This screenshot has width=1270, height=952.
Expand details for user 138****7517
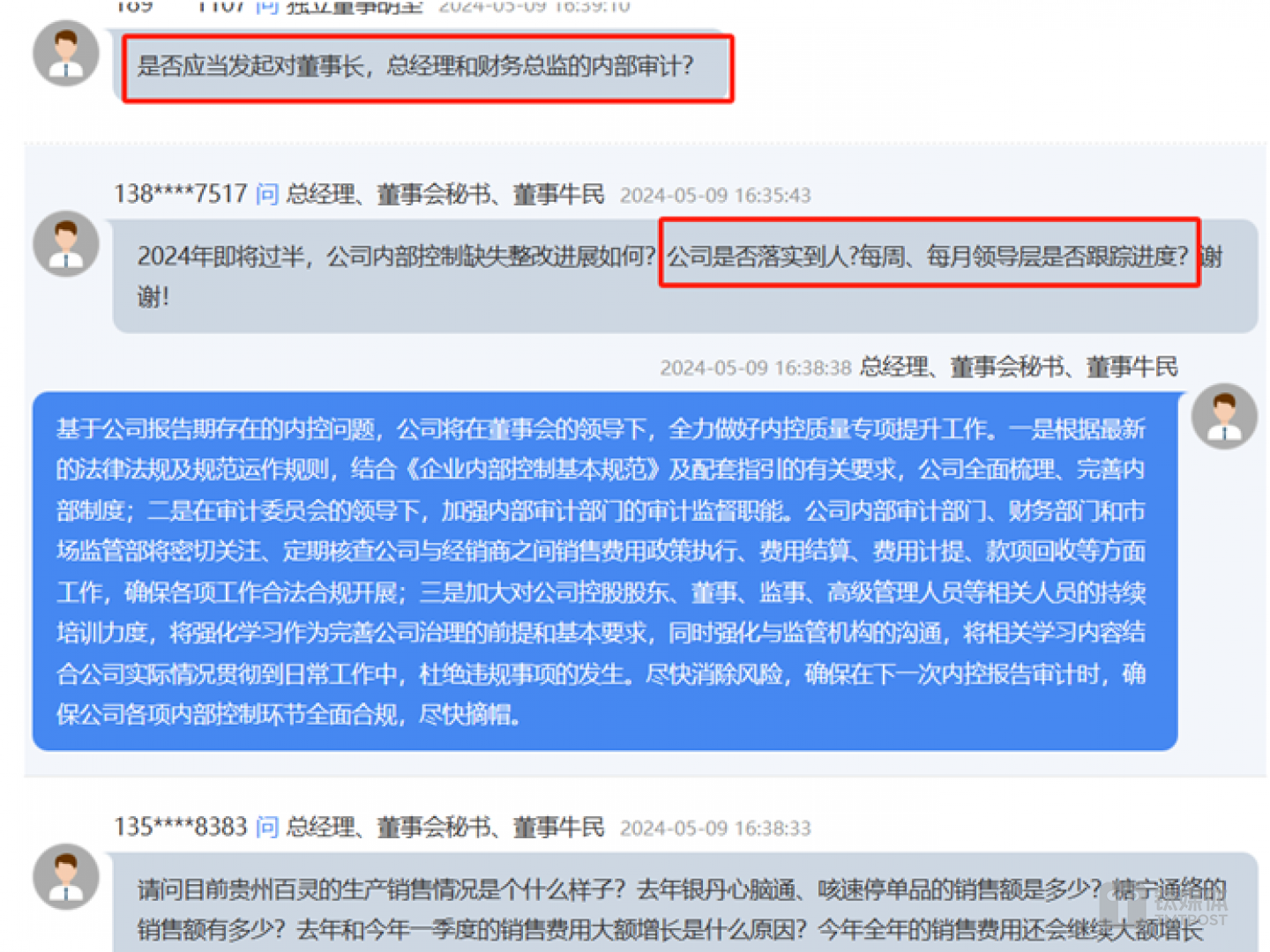(181, 195)
